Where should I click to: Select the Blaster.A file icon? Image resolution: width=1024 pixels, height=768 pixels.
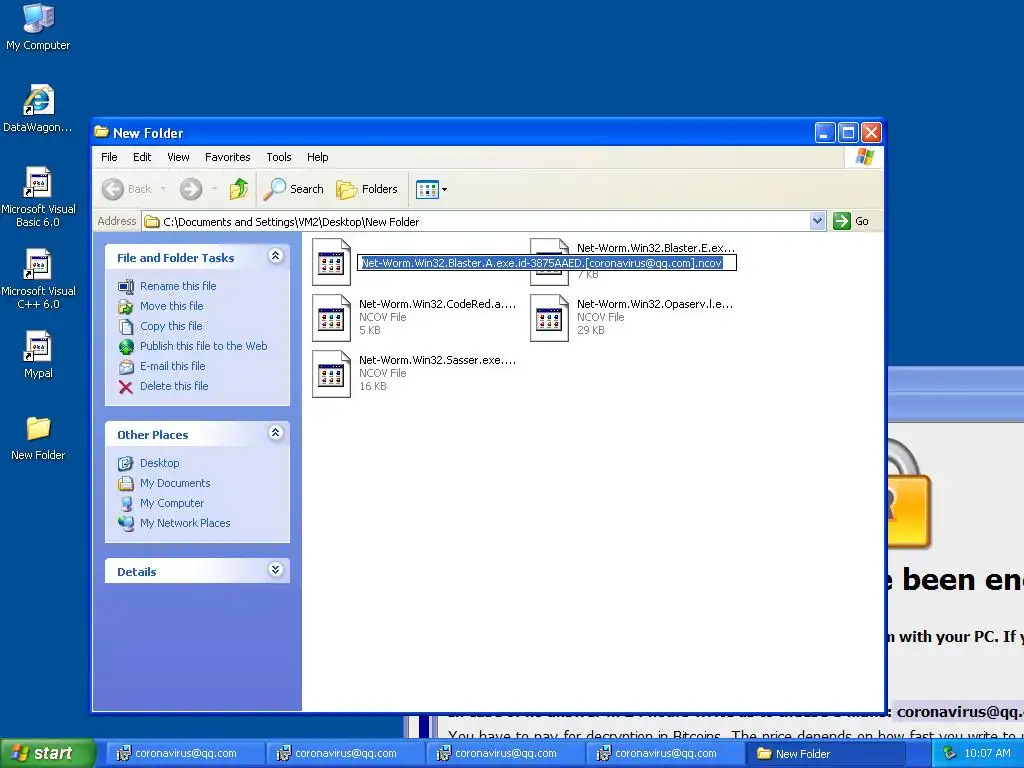pos(331,262)
